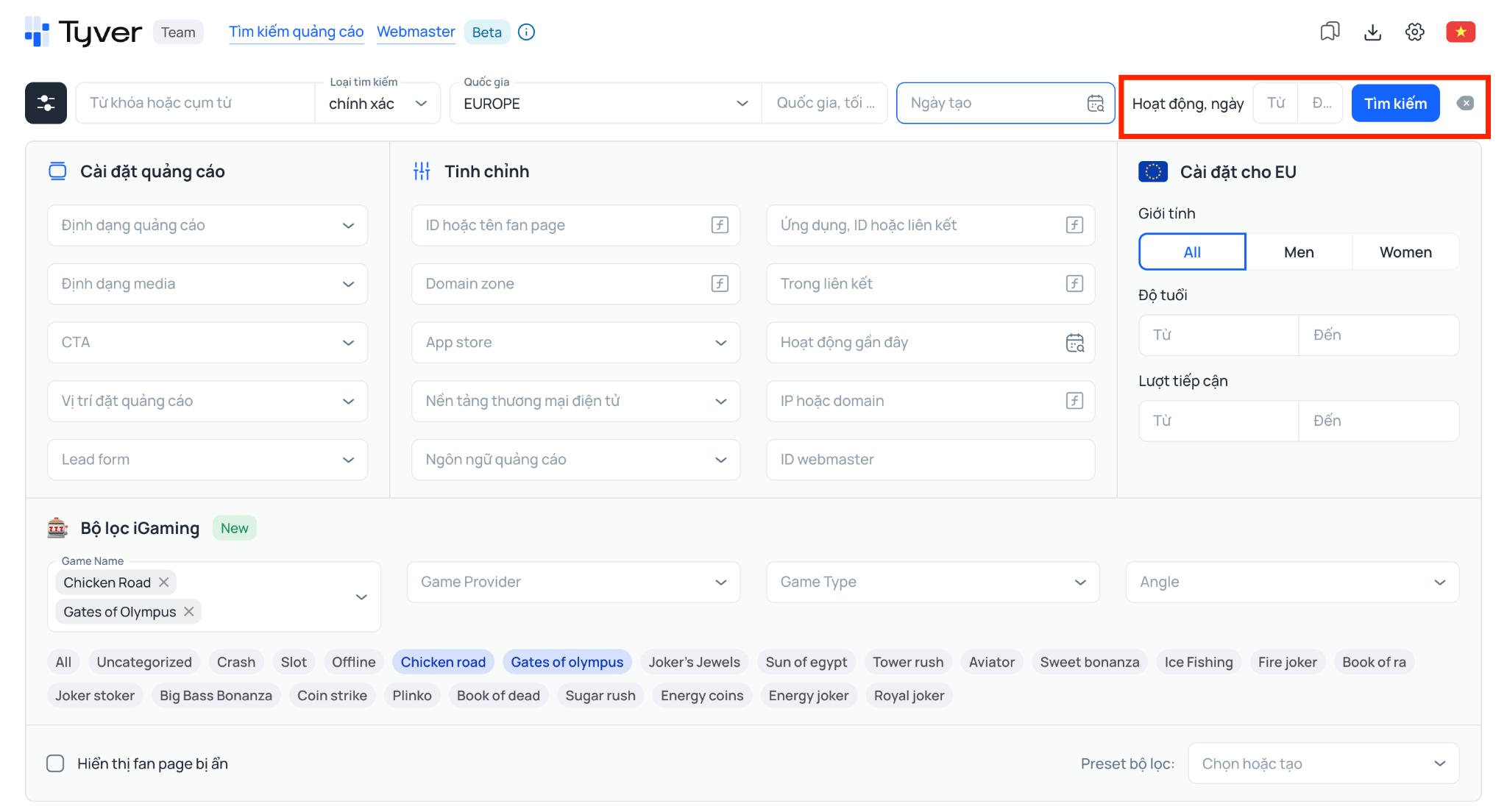Click the Tìm kiếm search button
This screenshot has height=812, width=1507.
pyautogui.click(x=1395, y=103)
